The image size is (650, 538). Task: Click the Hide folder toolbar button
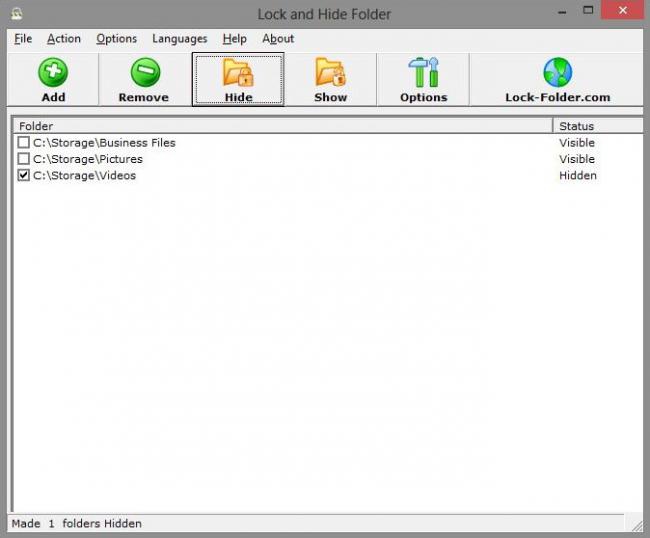[x=238, y=80]
